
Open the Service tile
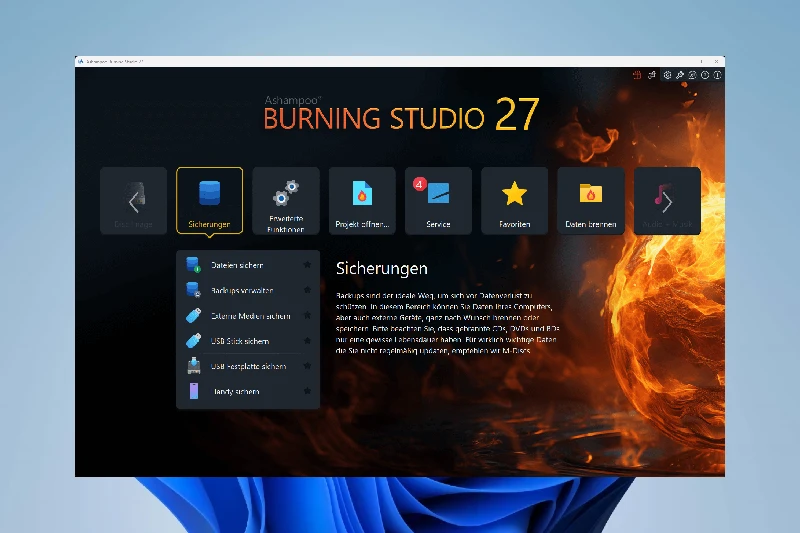pos(438,200)
